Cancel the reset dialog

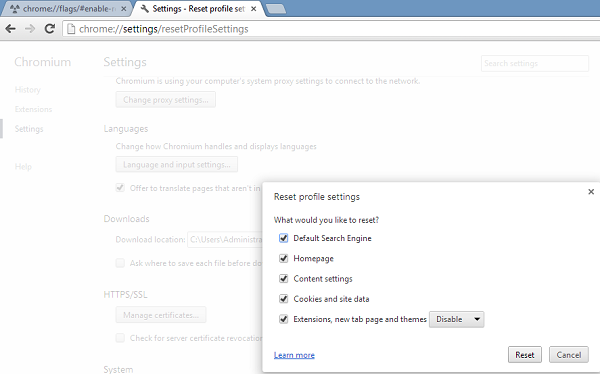pos(569,355)
